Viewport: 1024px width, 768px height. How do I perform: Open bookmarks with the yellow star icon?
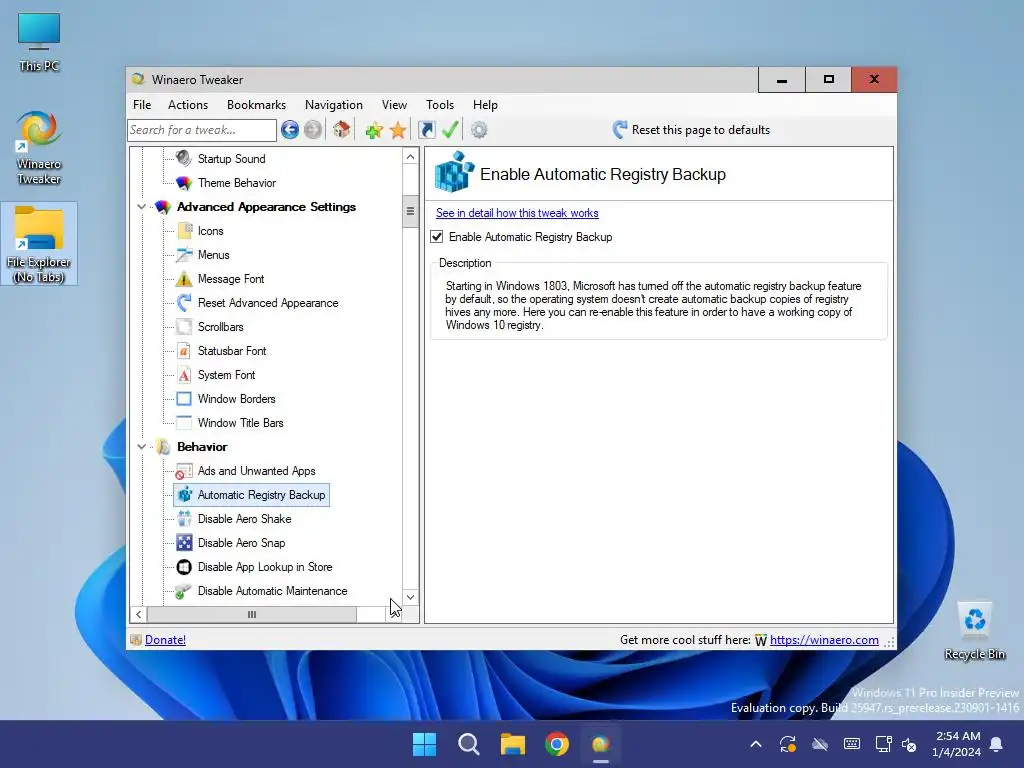[398, 130]
